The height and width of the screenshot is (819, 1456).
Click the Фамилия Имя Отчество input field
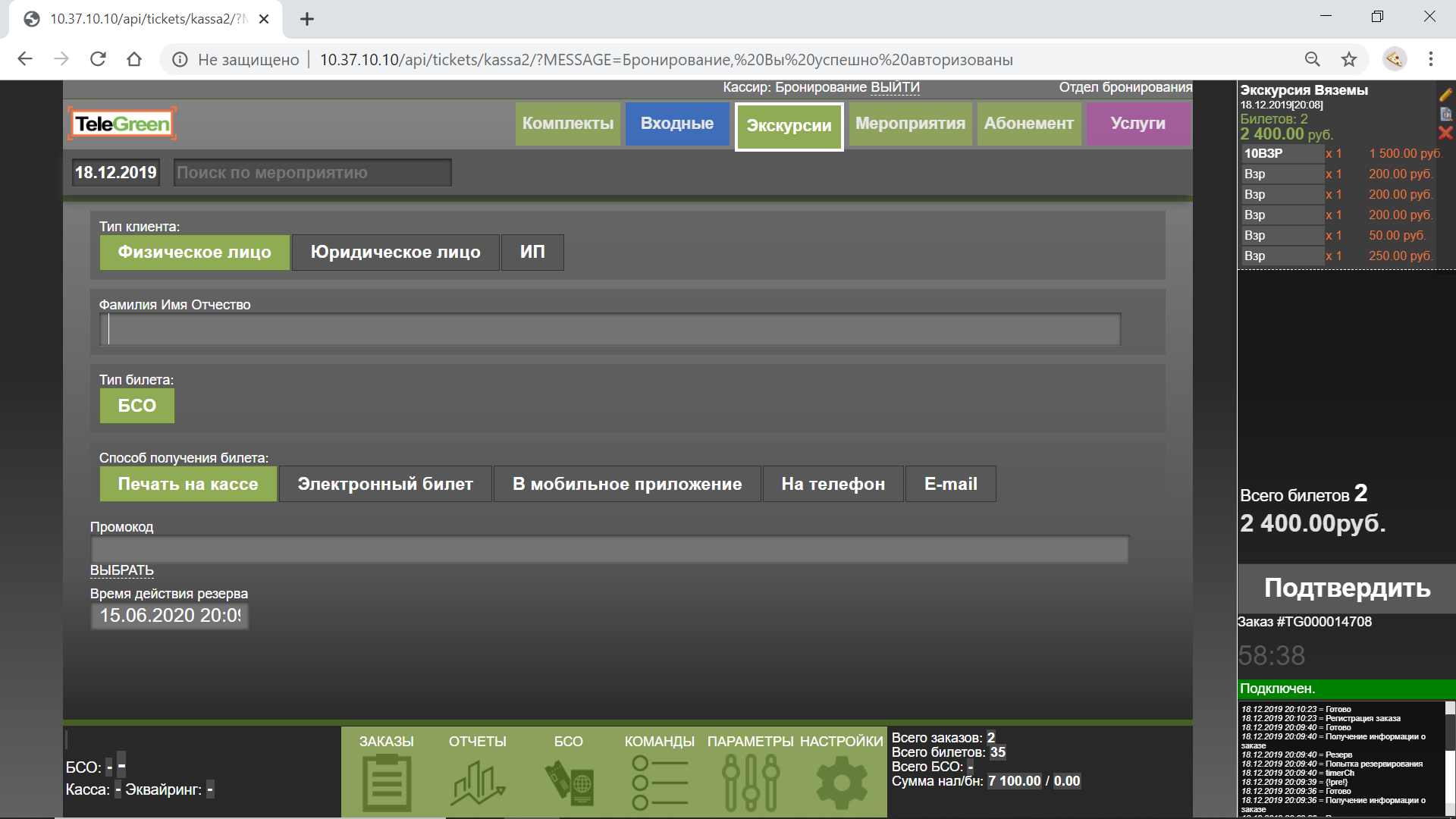click(610, 330)
